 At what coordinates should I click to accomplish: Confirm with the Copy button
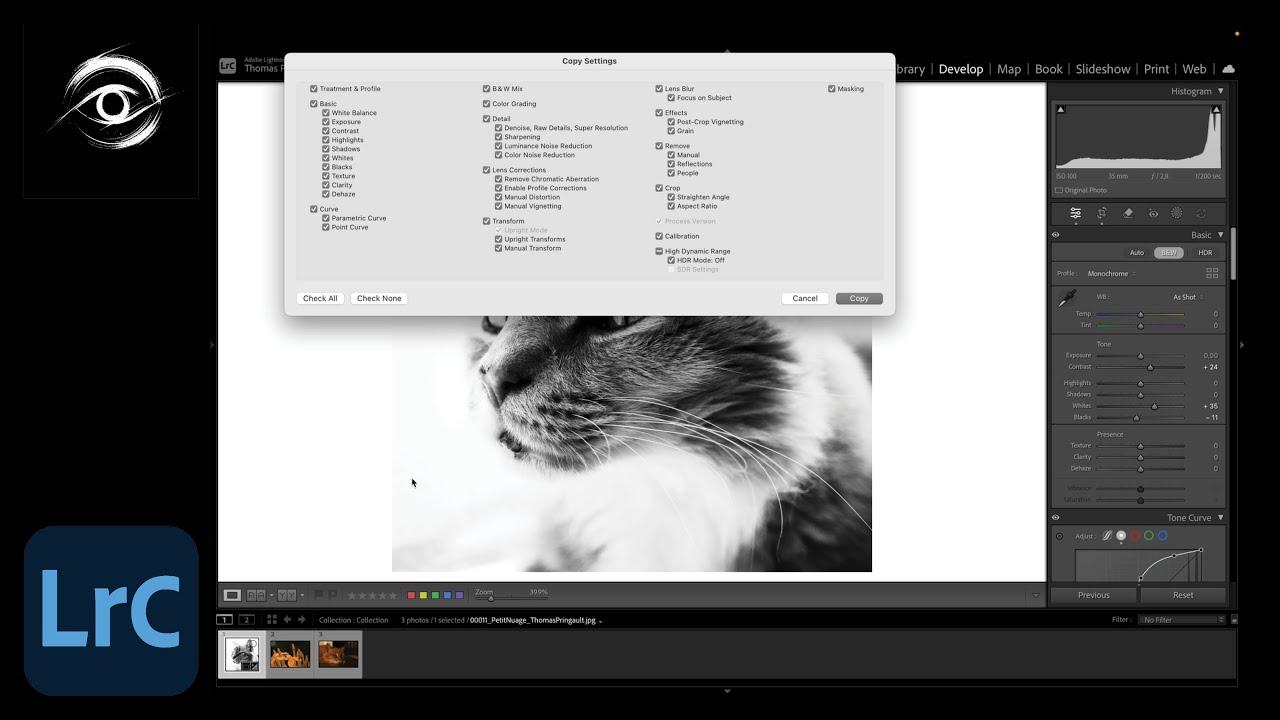pos(859,298)
